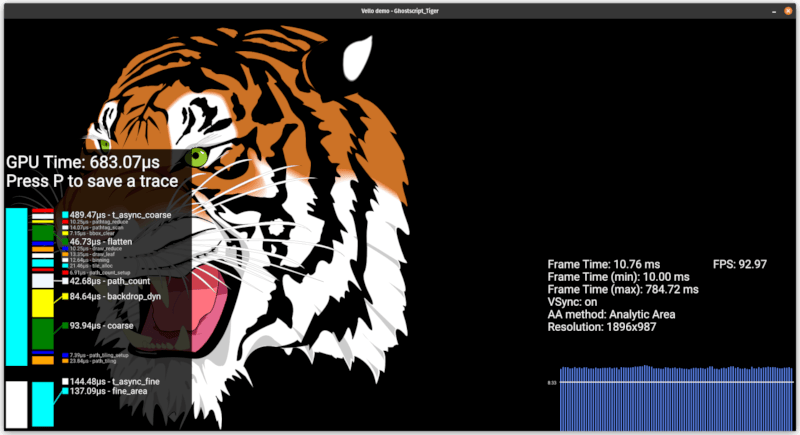
Task: Click the "VSync: on" status line
Action: click(572, 302)
